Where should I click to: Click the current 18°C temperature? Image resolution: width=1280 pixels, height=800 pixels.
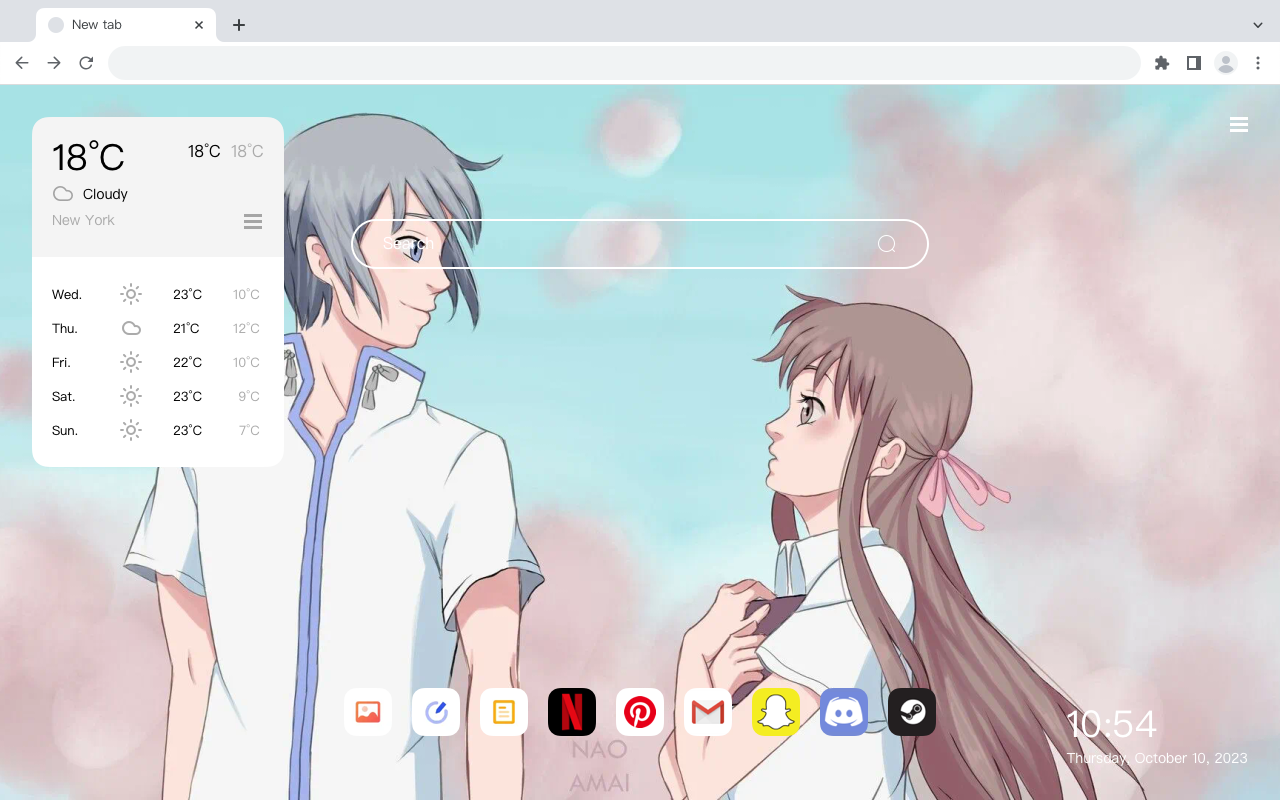click(x=88, y=157)
